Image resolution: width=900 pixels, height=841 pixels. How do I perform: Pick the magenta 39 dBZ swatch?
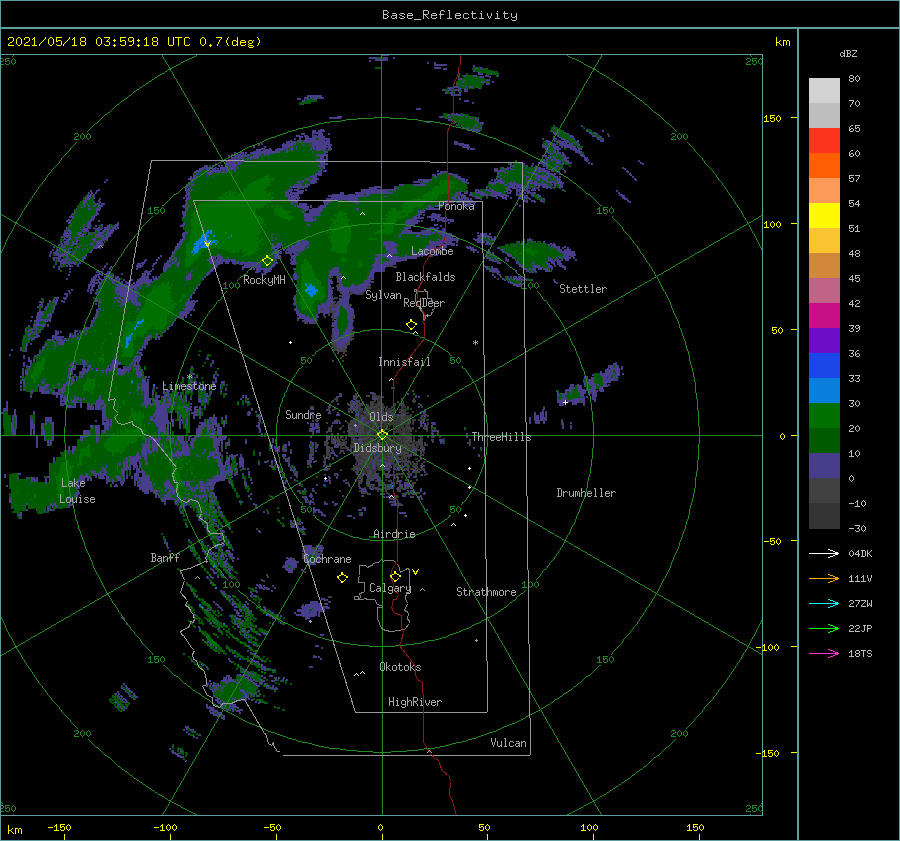point(824,316)
